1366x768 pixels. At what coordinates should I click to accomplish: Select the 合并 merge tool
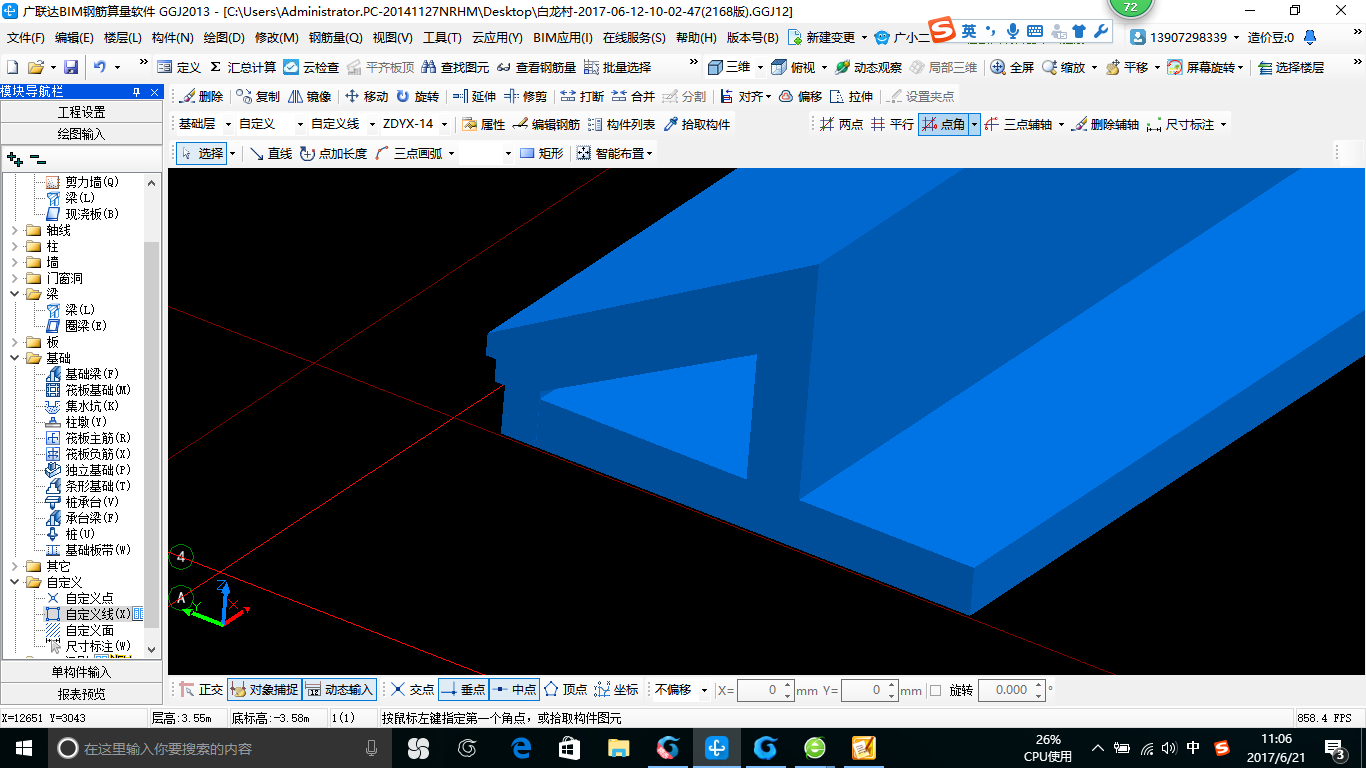point(633,96)
